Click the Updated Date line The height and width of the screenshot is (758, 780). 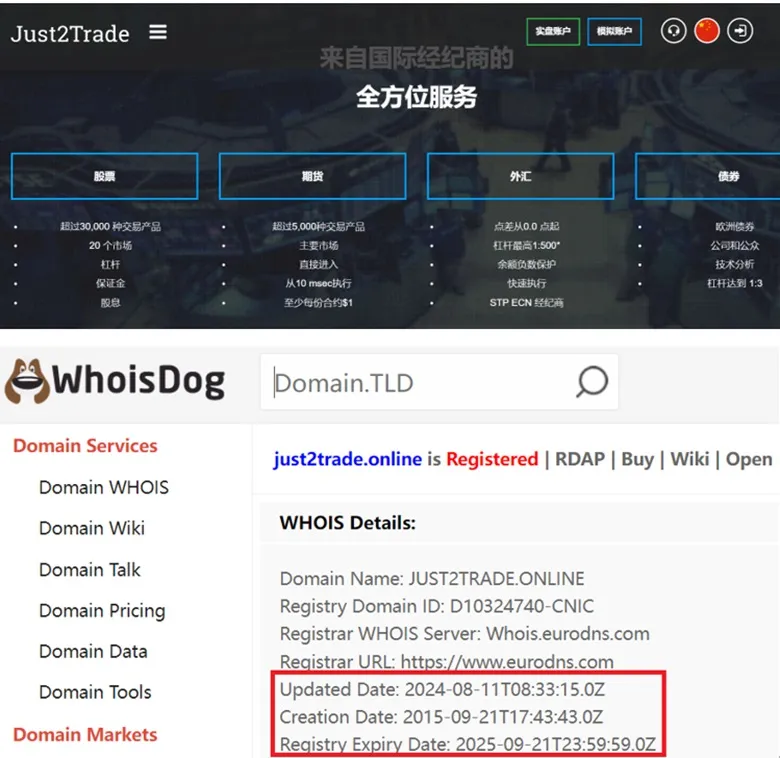(x=442, y=690)
